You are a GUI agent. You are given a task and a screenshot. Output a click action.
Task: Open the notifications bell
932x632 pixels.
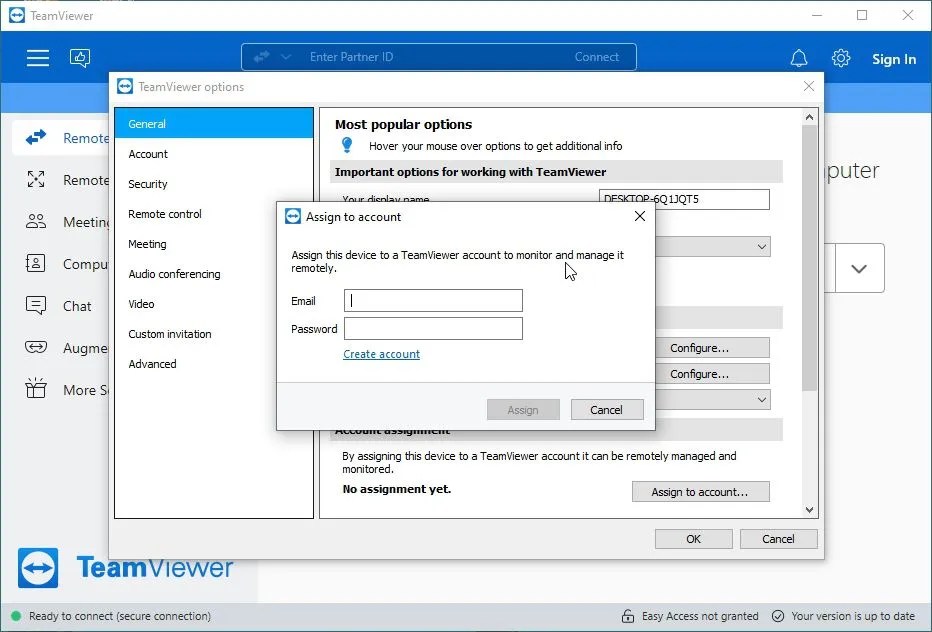799,58
